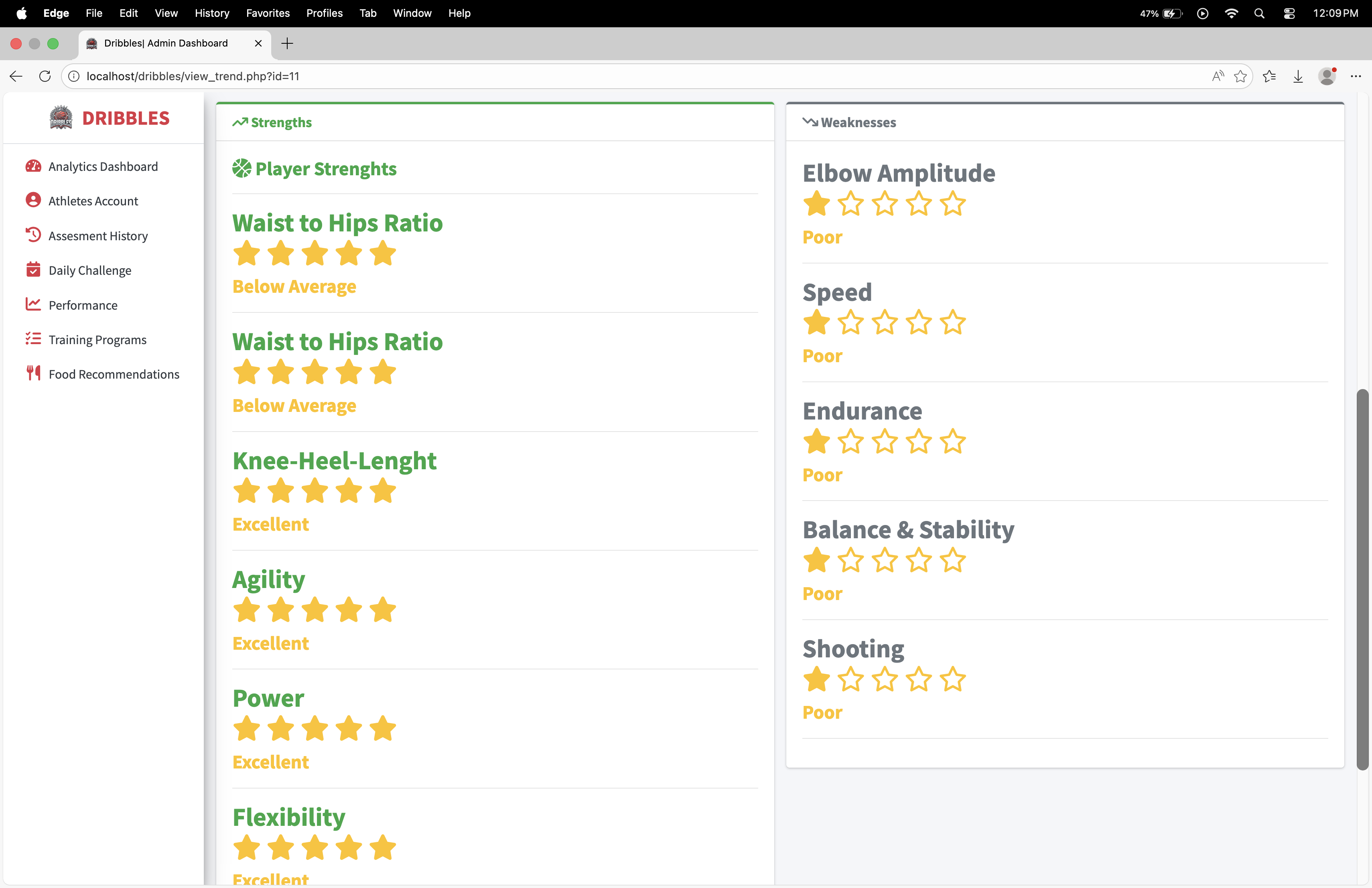Click the Dribbles basketball logo
The width and height of the screenshot is (1372, 888).
click(61, 118)
